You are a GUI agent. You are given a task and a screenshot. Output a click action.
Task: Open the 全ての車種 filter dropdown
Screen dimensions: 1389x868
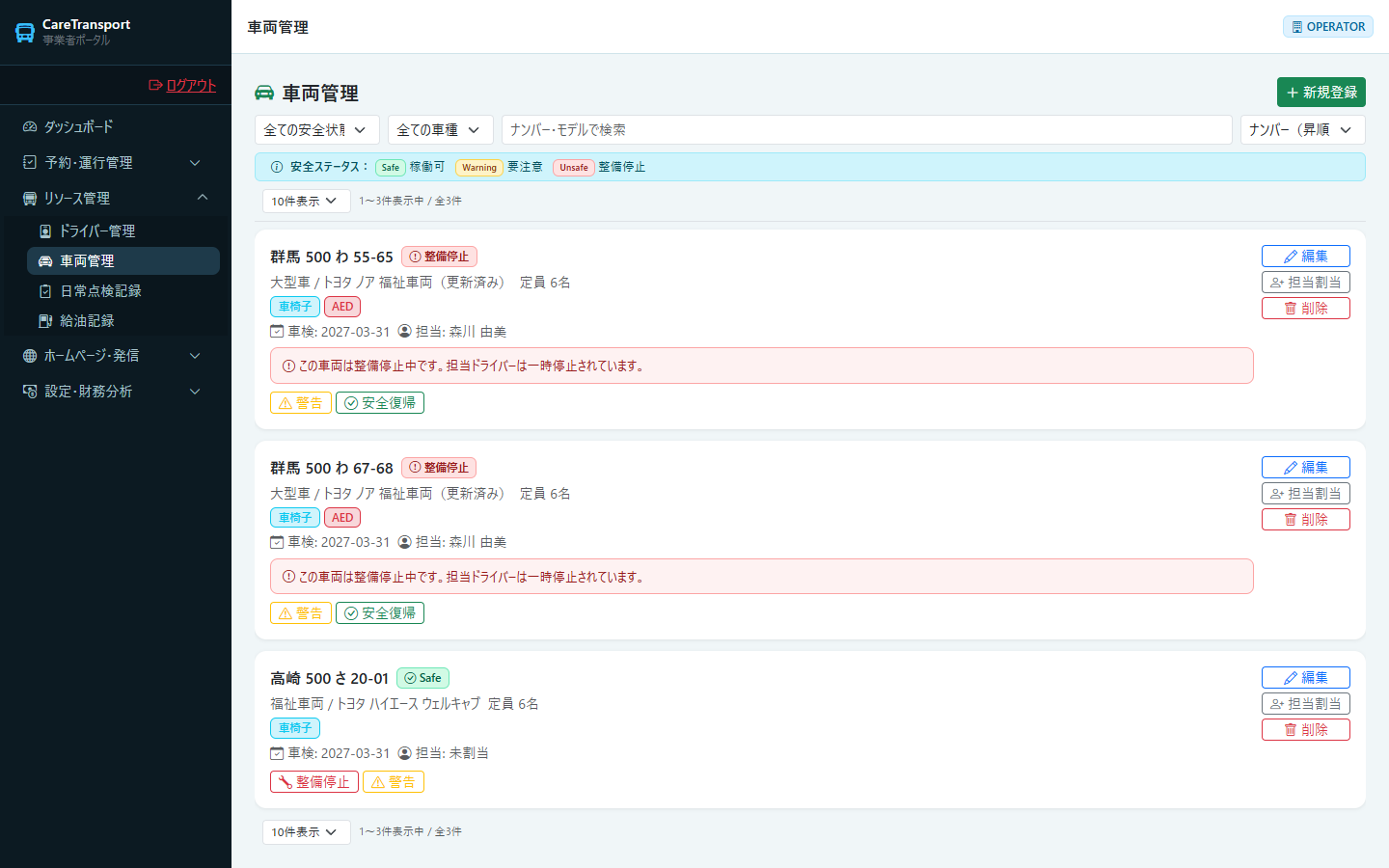pyautogui.click(x=441, y=129)
